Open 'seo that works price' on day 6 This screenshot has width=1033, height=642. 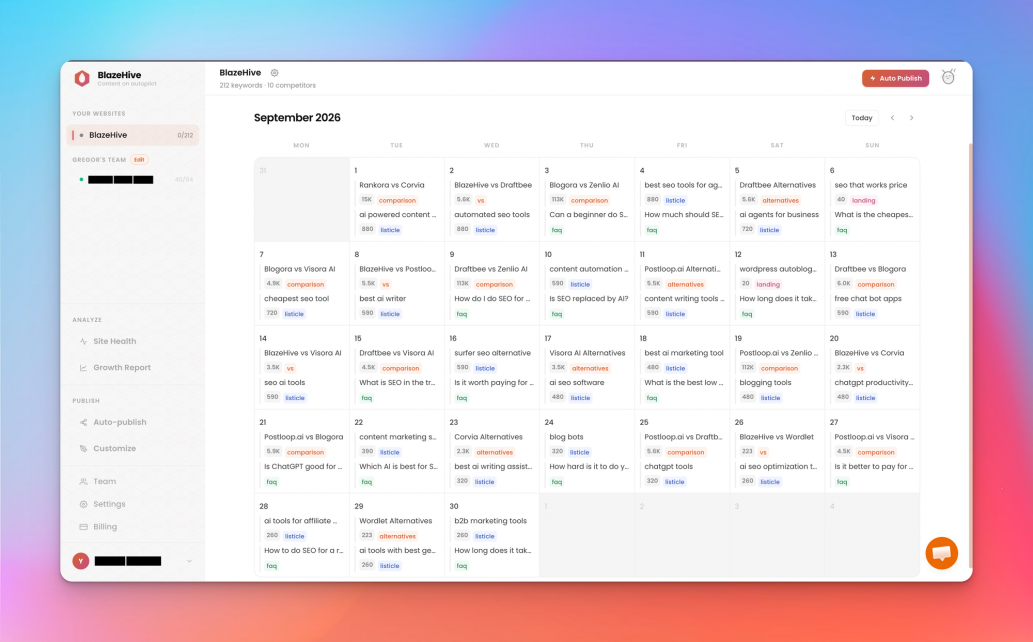(871, 185)
